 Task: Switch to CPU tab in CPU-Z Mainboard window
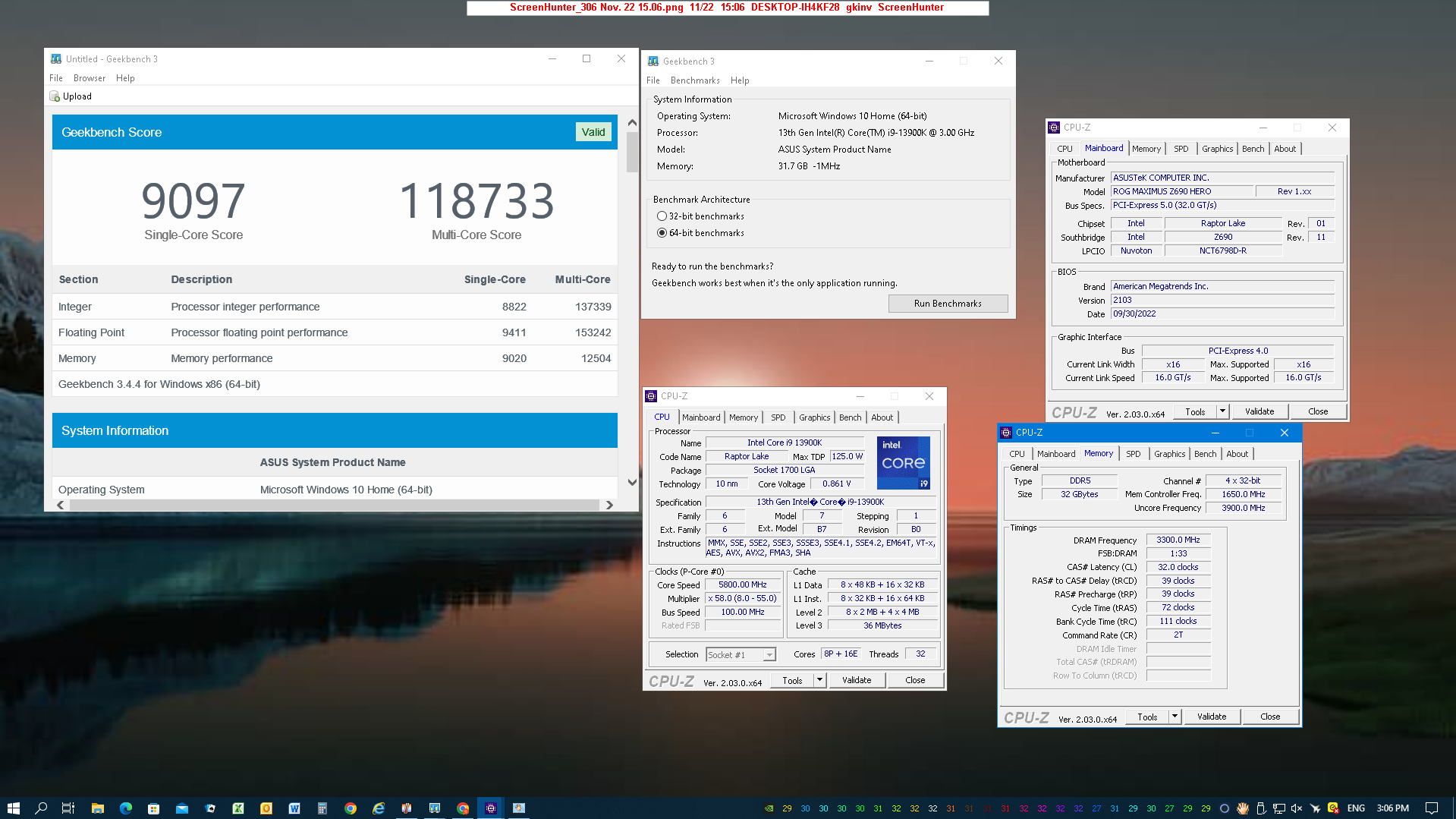click(x=1065, y=149)
